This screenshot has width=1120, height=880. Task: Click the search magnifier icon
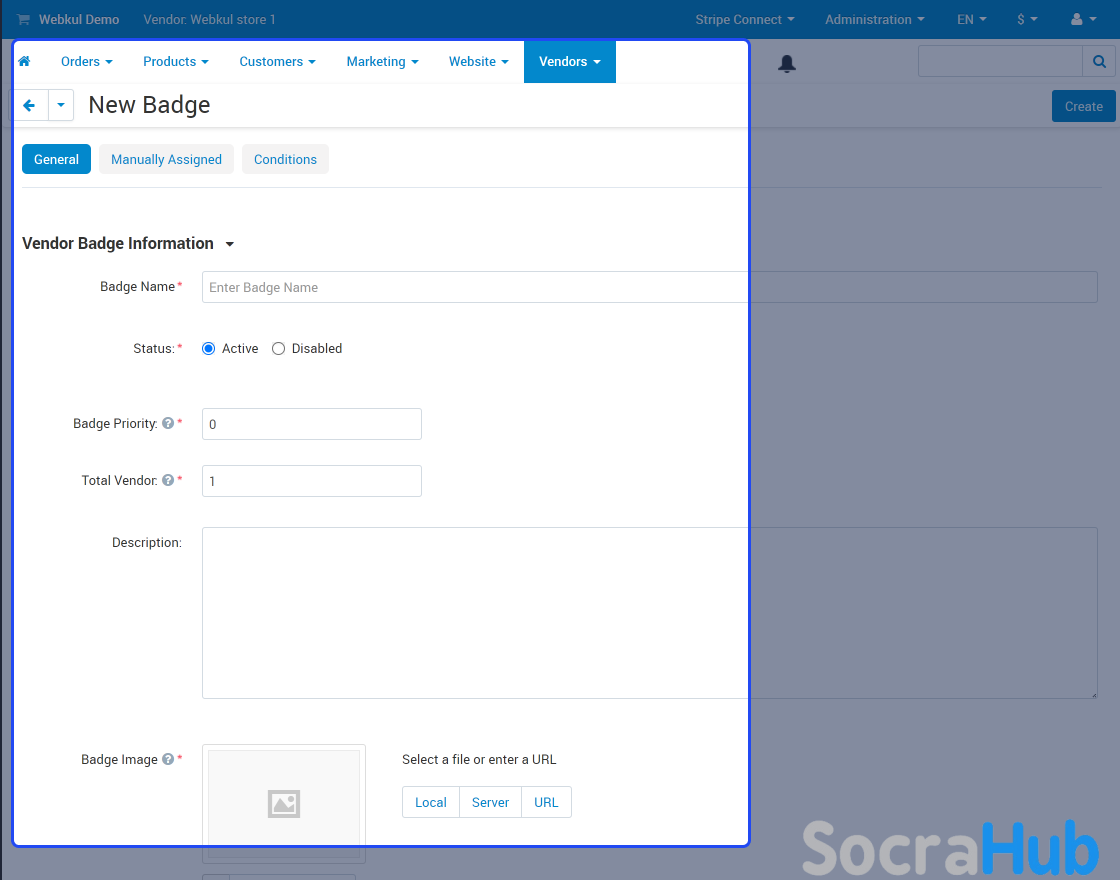pyautogui.click(x=1098, y=62)
